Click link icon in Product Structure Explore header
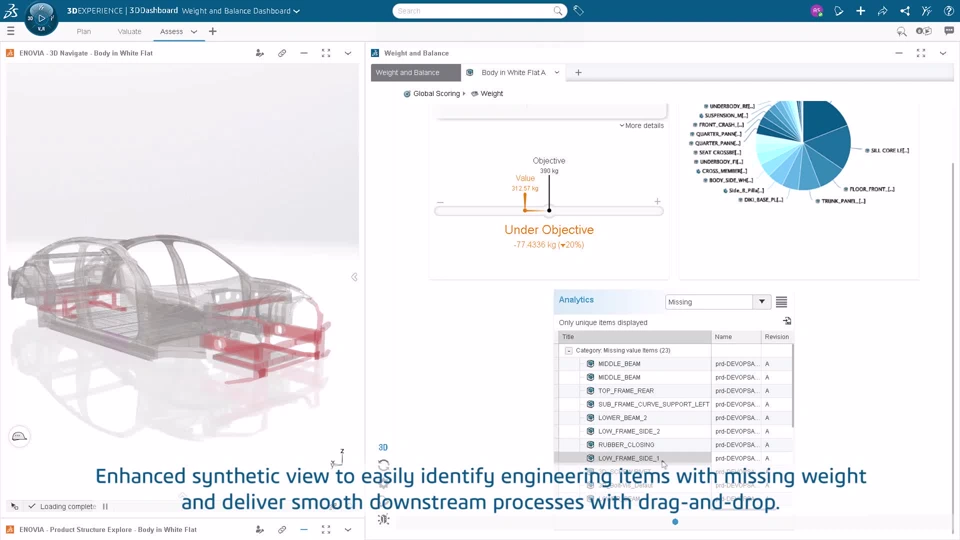This screenshot has height=540, width=960. 282,530
